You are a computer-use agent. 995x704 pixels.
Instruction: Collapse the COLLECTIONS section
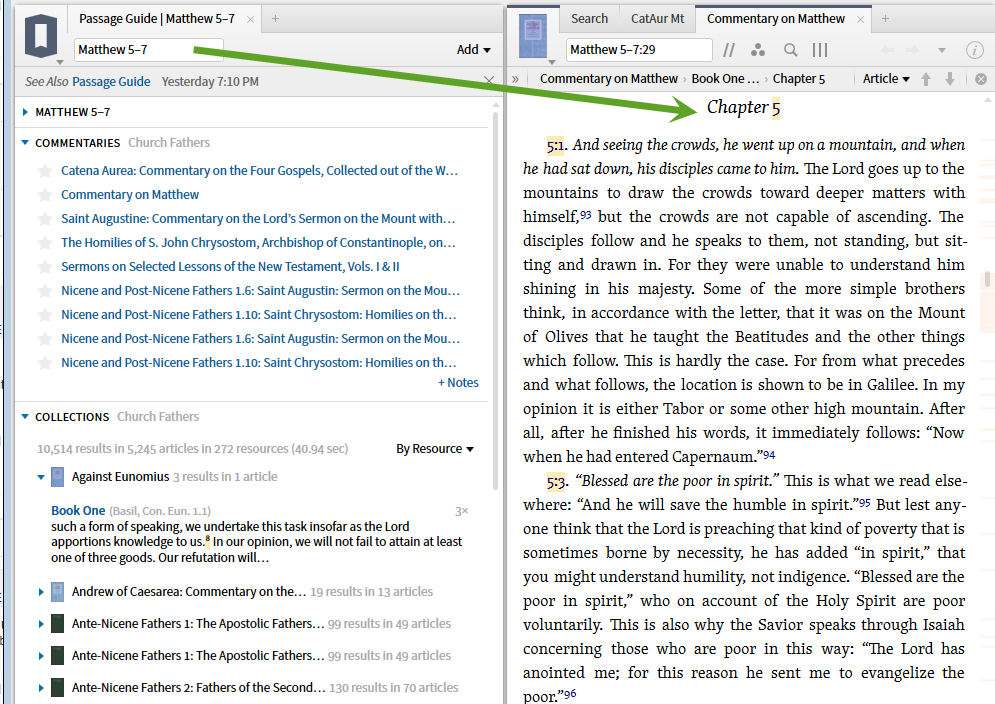[25, 417]
